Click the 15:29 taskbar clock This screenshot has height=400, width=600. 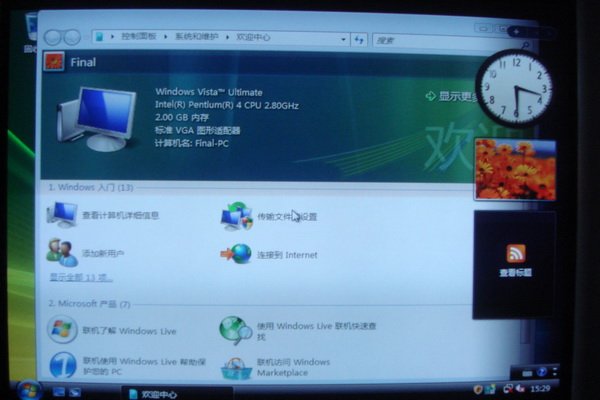click(x=540, y=389)
